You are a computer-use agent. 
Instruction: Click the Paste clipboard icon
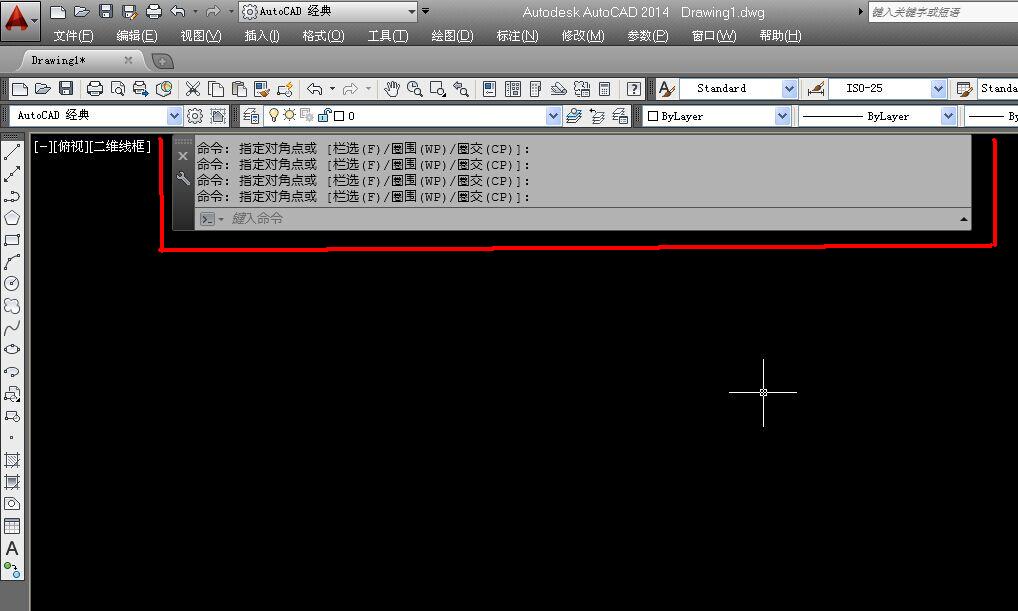tap(239, 88)
